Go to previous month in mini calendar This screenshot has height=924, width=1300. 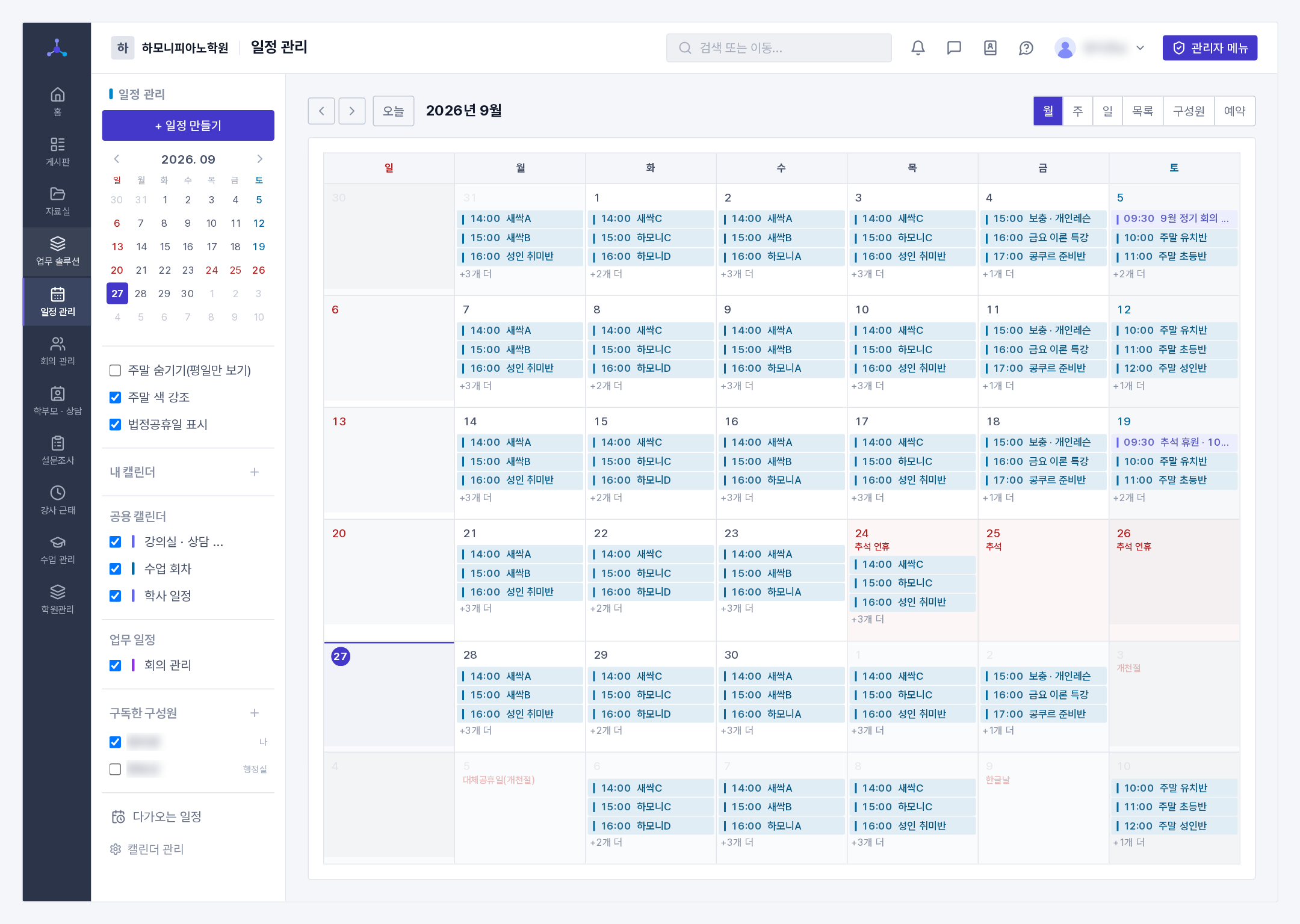coord(117,159)
